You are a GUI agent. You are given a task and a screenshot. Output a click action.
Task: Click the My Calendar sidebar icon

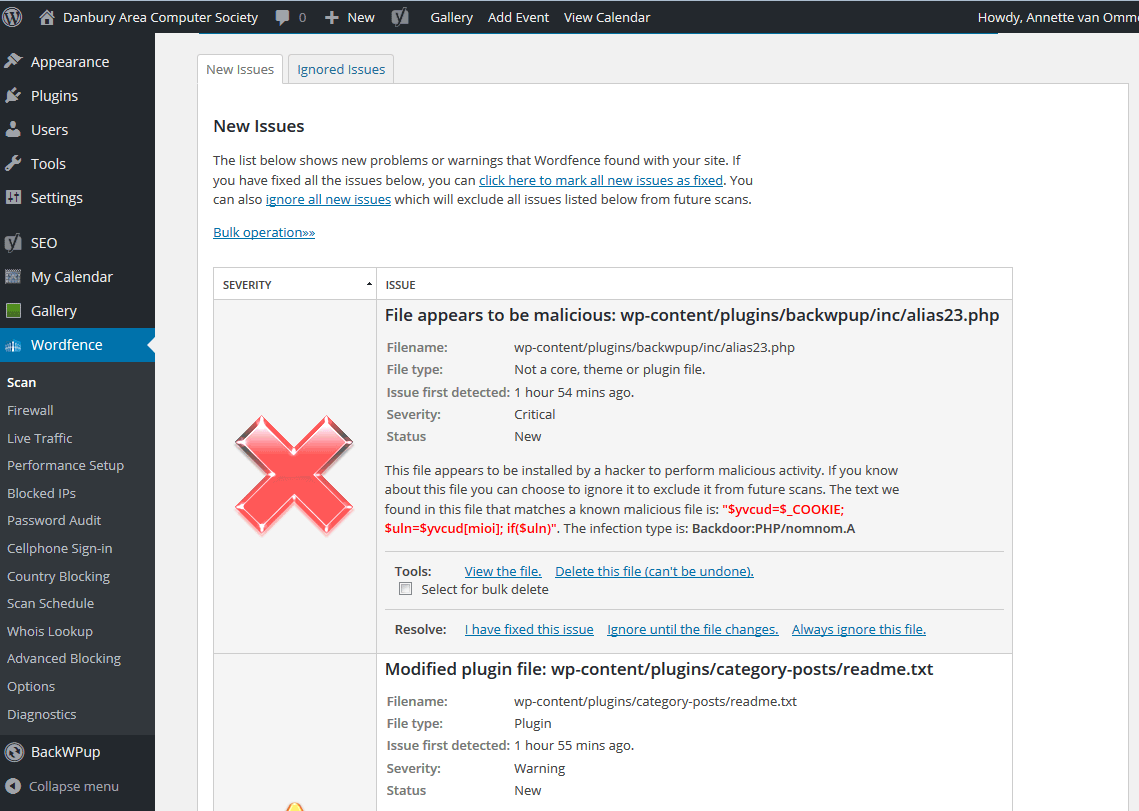pos(13,276)
